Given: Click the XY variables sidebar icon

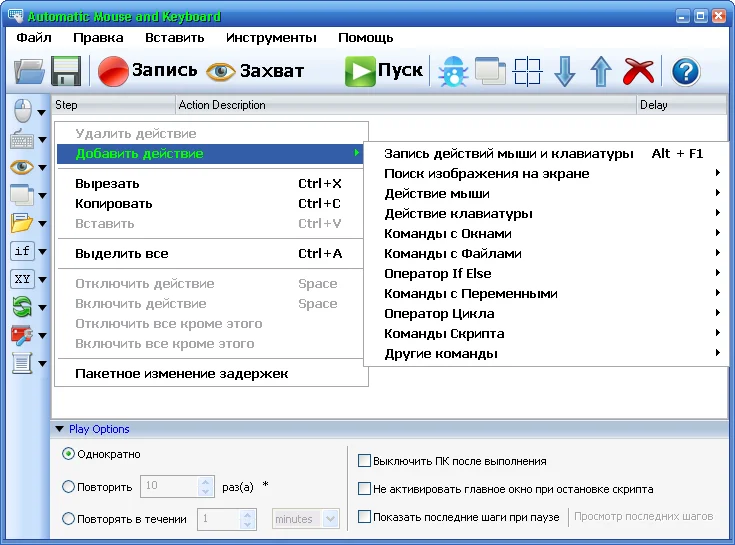Looking at the screenshot, I should tap(22, 279).
